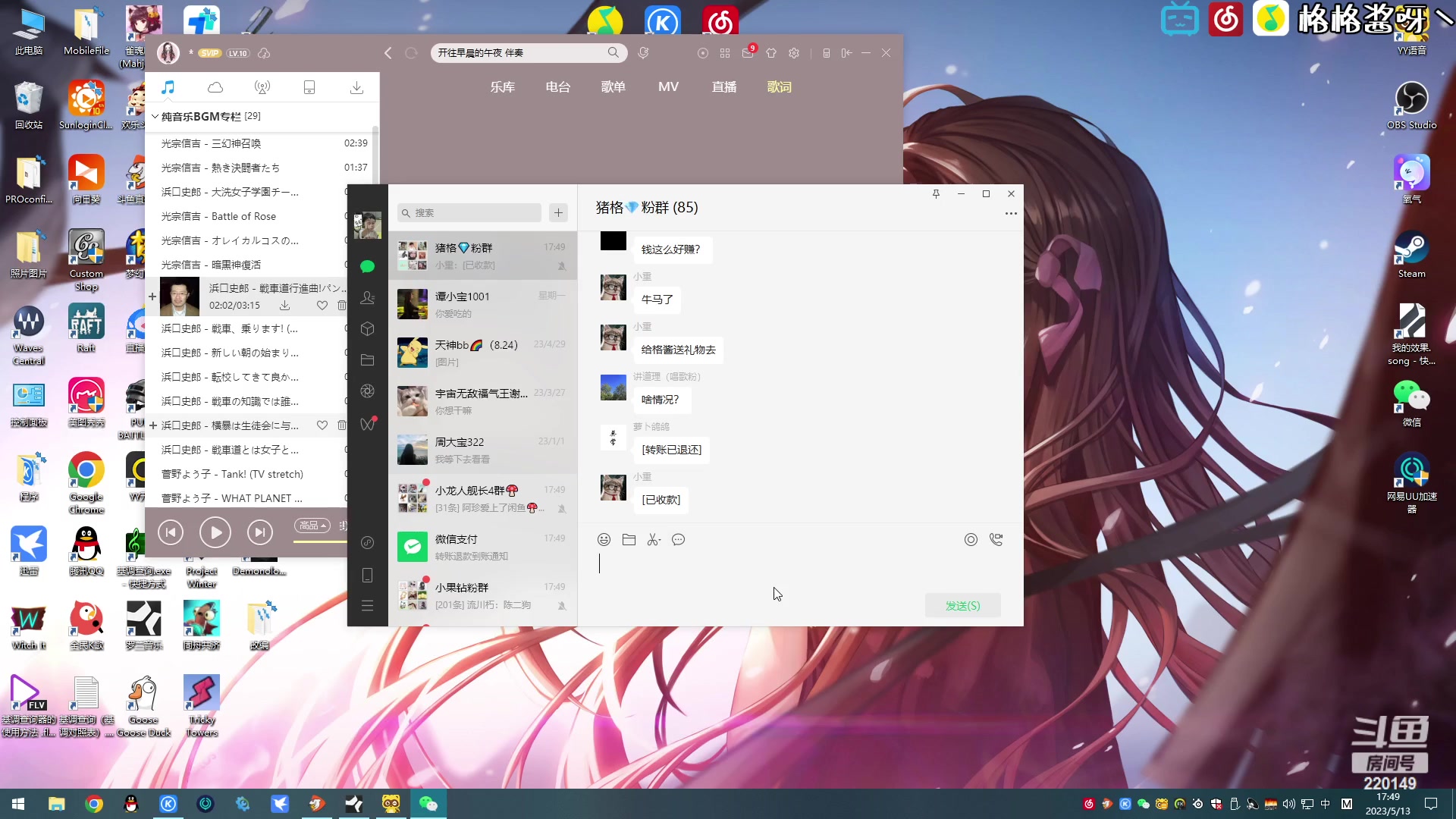Click the Kugou play button
1456x819 pixels.
[x=215, y=532]
